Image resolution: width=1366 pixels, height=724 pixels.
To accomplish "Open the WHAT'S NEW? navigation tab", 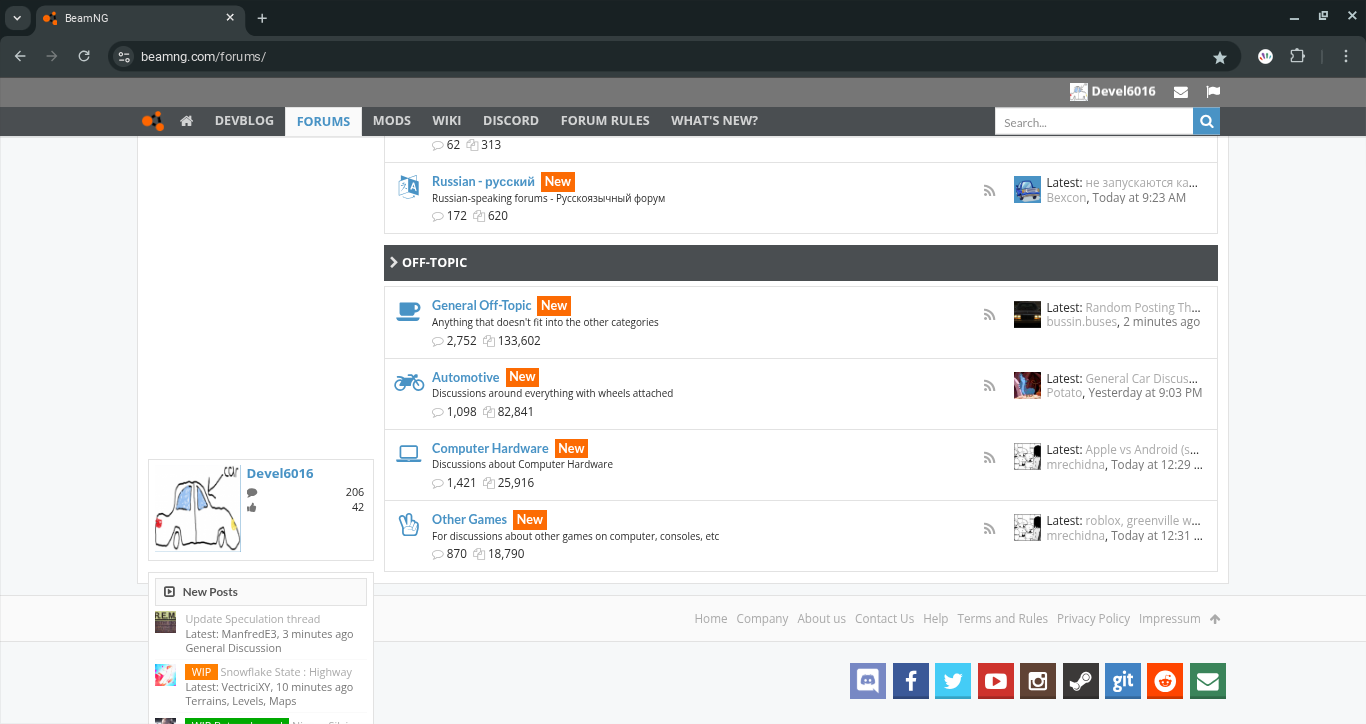I will coord(714,121).
